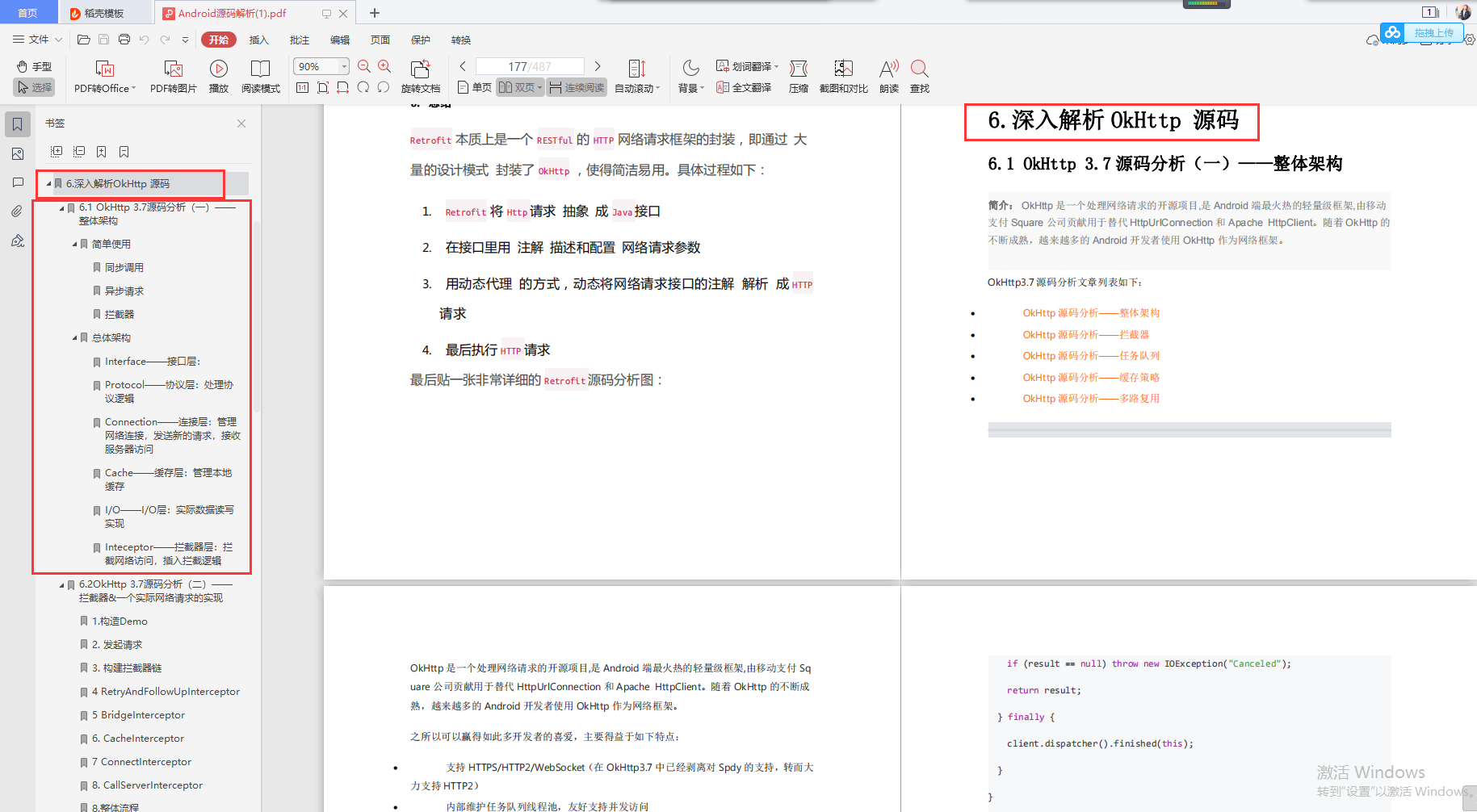Viewport: 1477px width, 812px height.
Task: Open the attachments paperclip panel
Action: click(x=17, y=211)
